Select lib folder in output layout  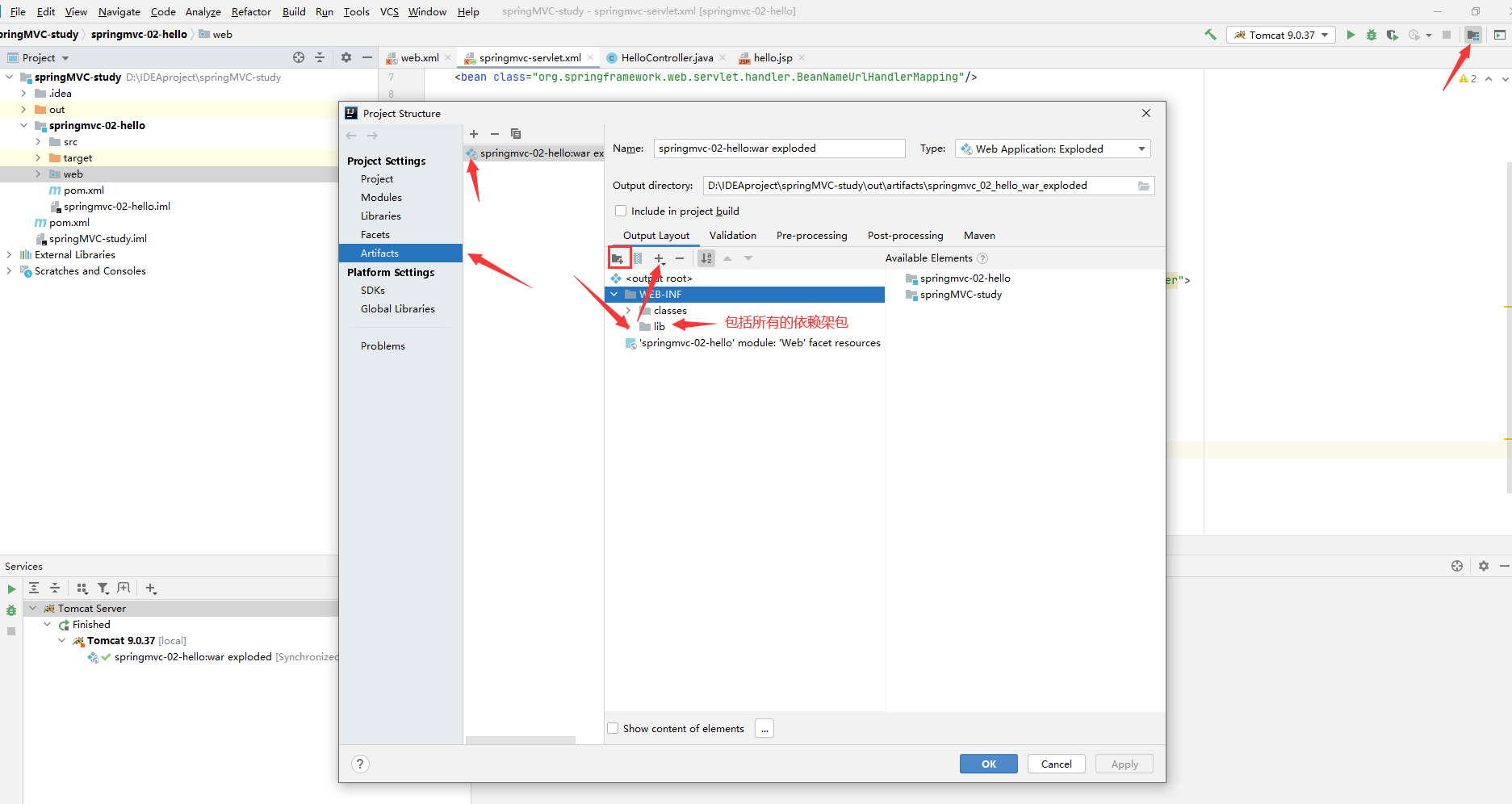pyautogui.click(x=660, y=327)
